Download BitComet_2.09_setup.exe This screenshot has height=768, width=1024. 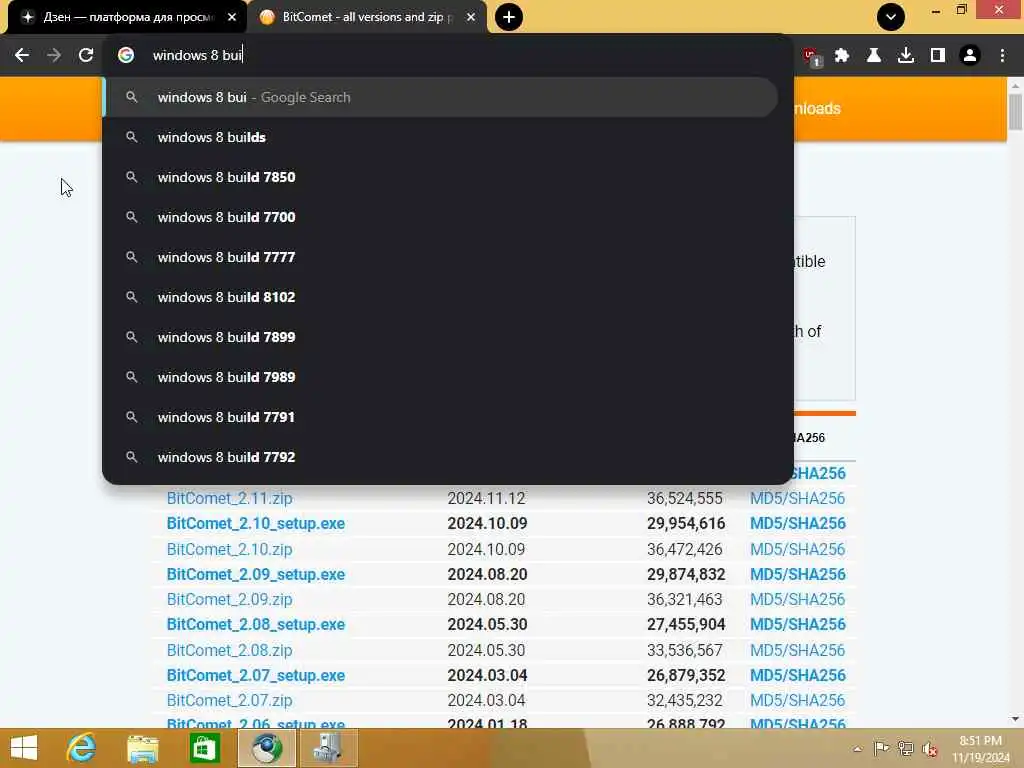(x=255, y=575)
